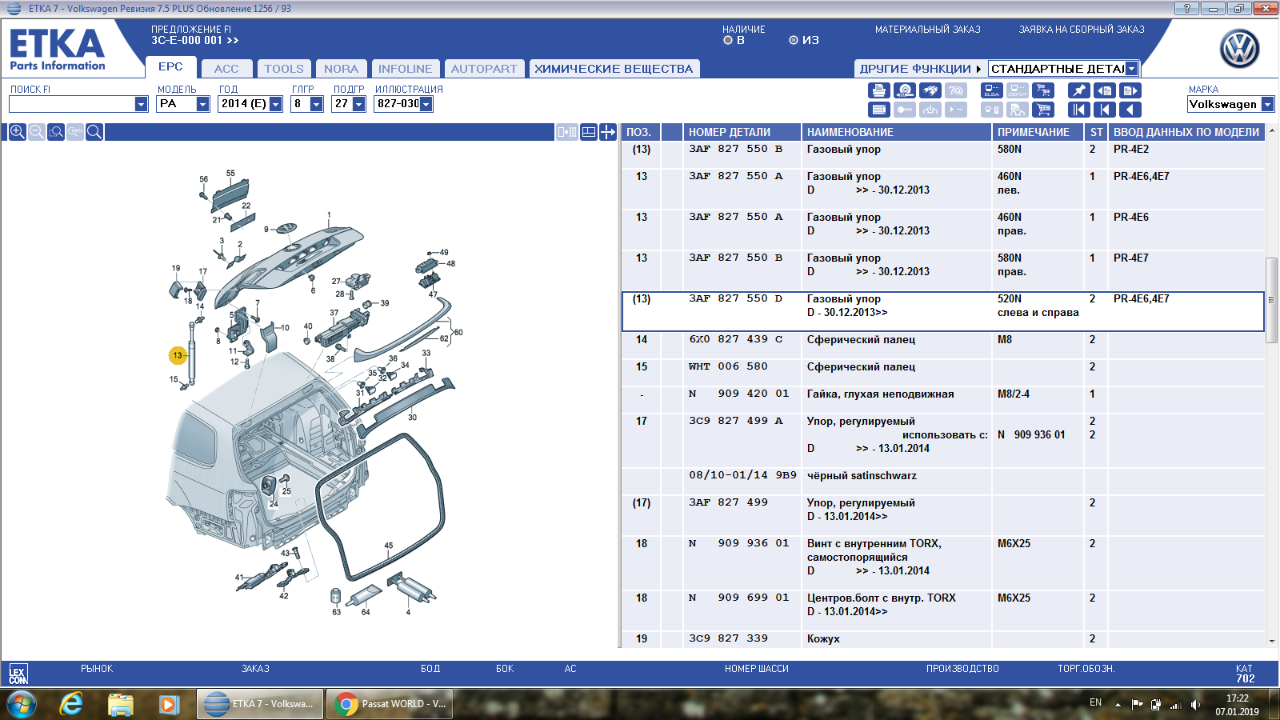Click the parts list vertical scrollbar
Viewport: 1280px width, 720px height.
pyautogui.click(x=1271, y=300)
